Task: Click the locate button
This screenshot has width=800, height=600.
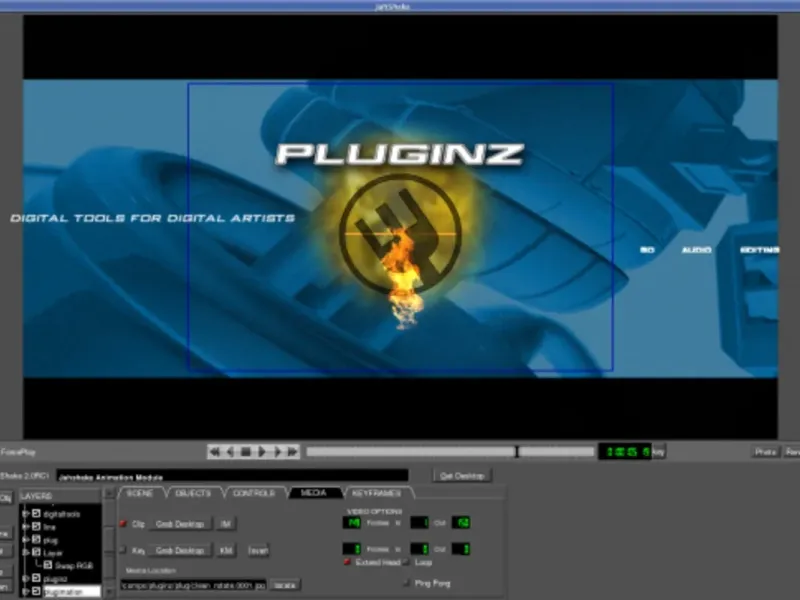Action: 285,585
